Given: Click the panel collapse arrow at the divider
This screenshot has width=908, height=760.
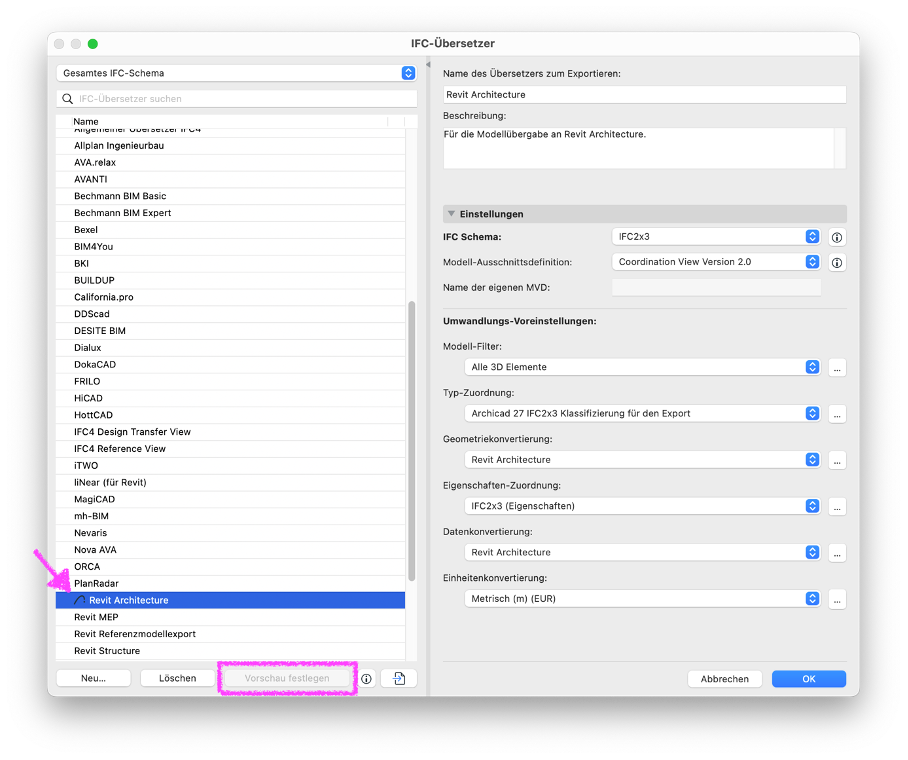Looking at the screenshot, I should point(429,64).
